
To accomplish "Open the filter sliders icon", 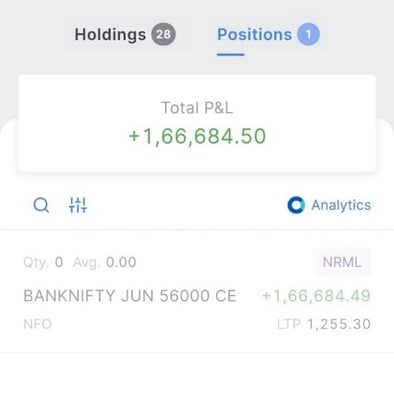I will [78, 205].
